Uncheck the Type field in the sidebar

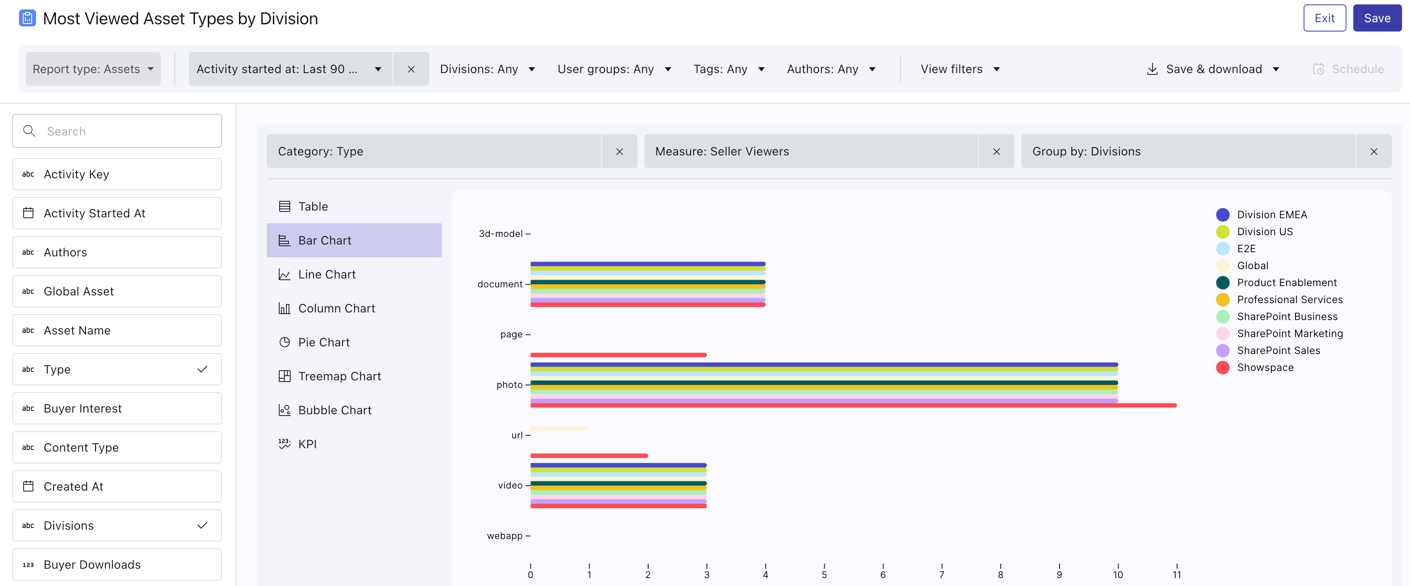(x=202, y=369)
